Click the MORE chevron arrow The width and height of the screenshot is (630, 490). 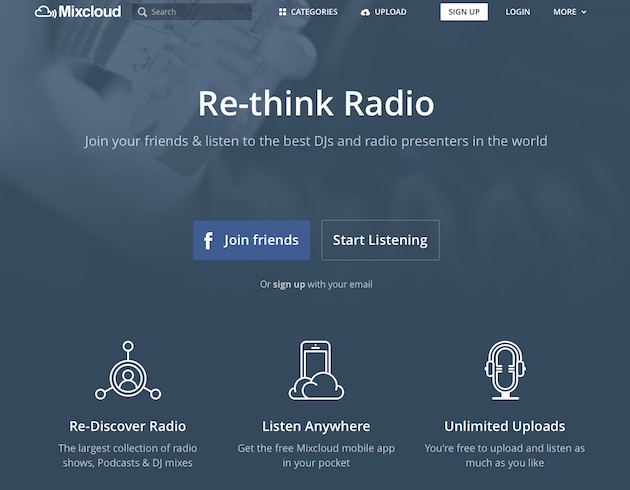tap(584, 12)
